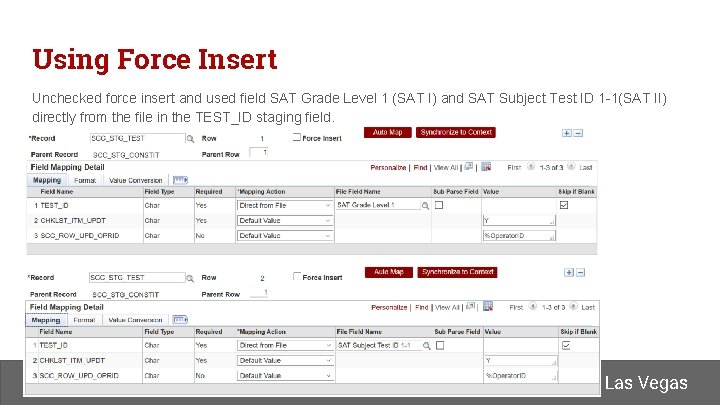The image size is (720, 405).
Task: Edit Record field for Row 2
Action: (137, 278)
